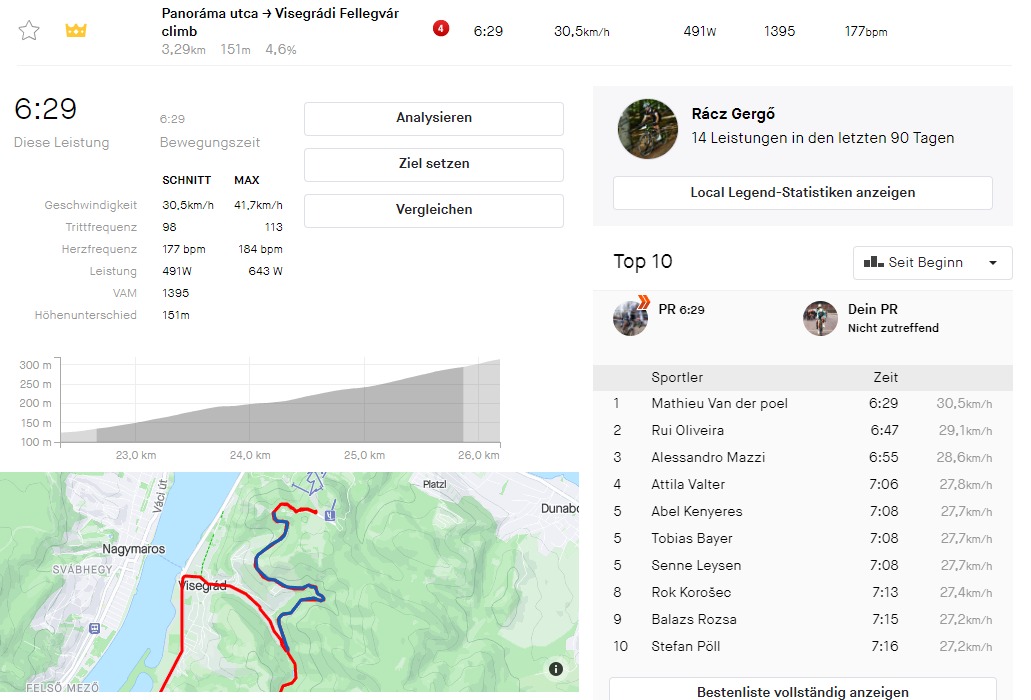Click the train station icon on map
The width and height of the screenshot is (1031, 700).
click(95, 628)
